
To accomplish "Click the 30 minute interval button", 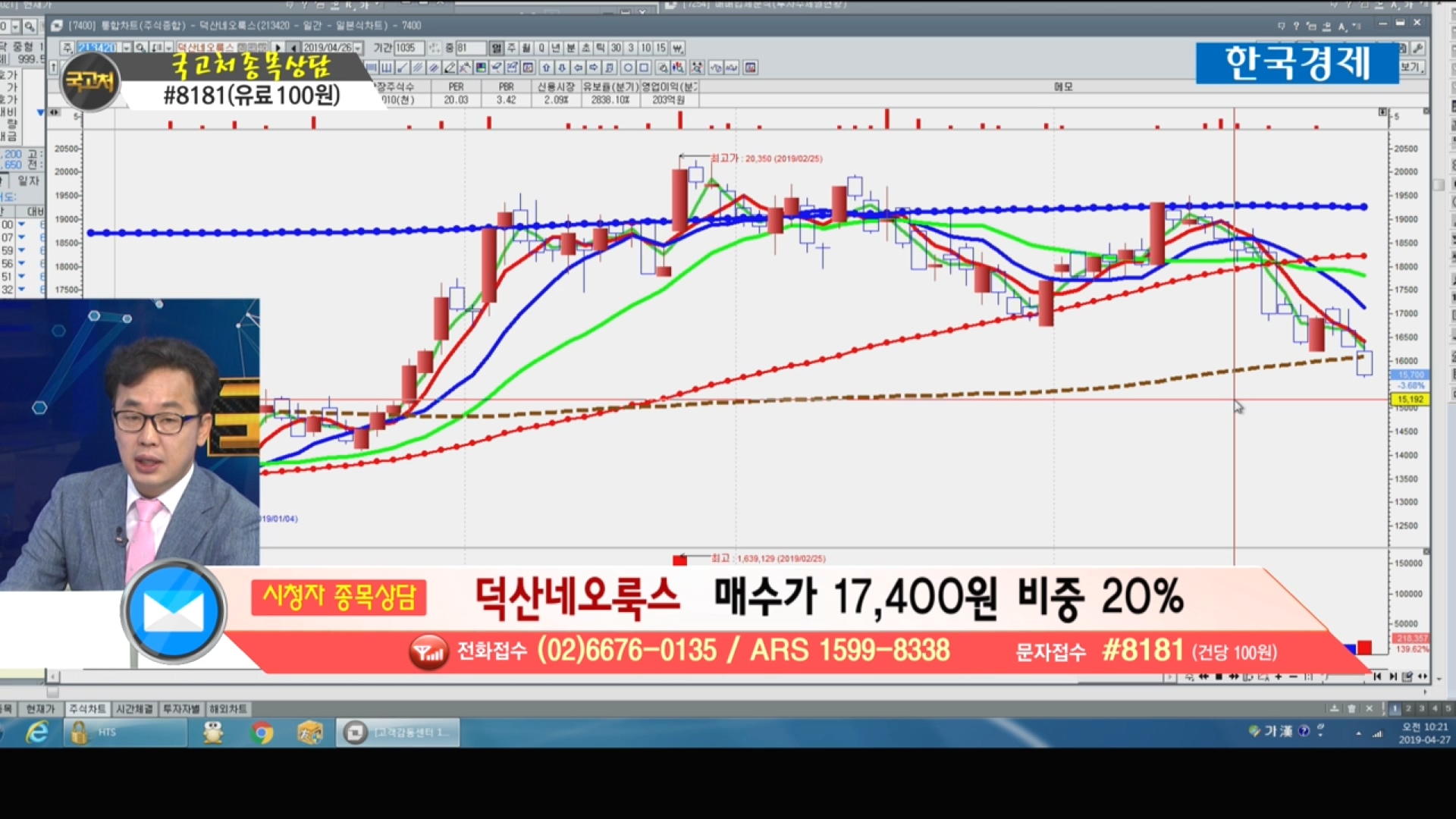I will point(616,48).
